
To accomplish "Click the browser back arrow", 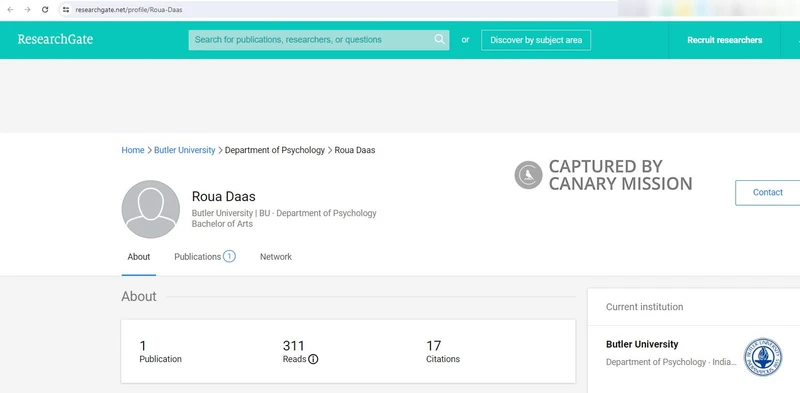I will 10,10.
